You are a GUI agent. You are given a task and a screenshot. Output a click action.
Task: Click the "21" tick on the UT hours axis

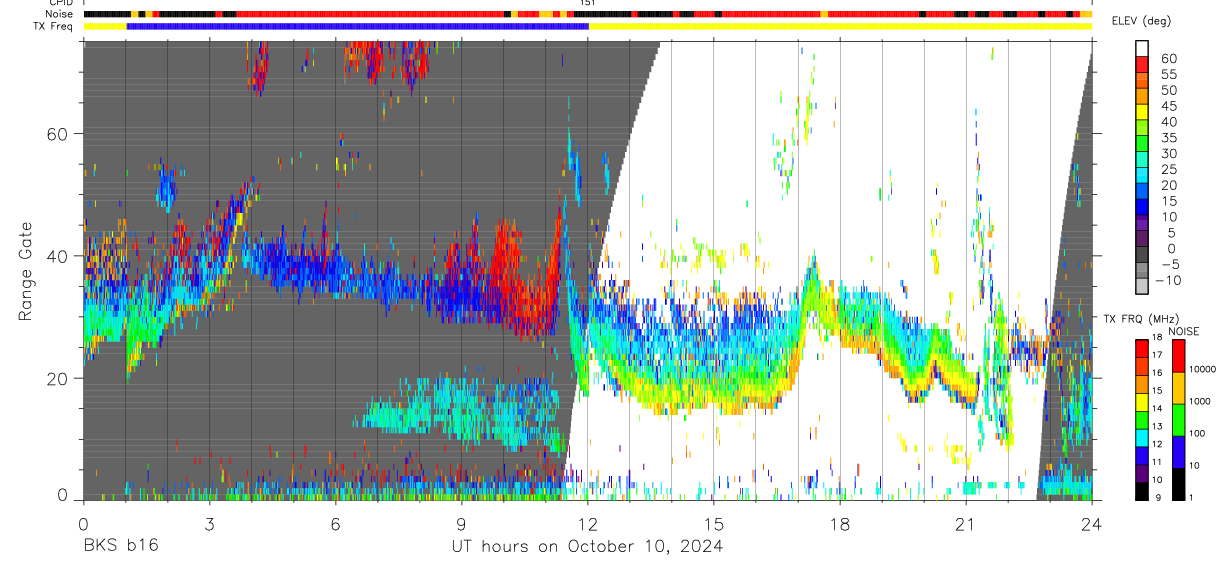click(x=965, y=523)
